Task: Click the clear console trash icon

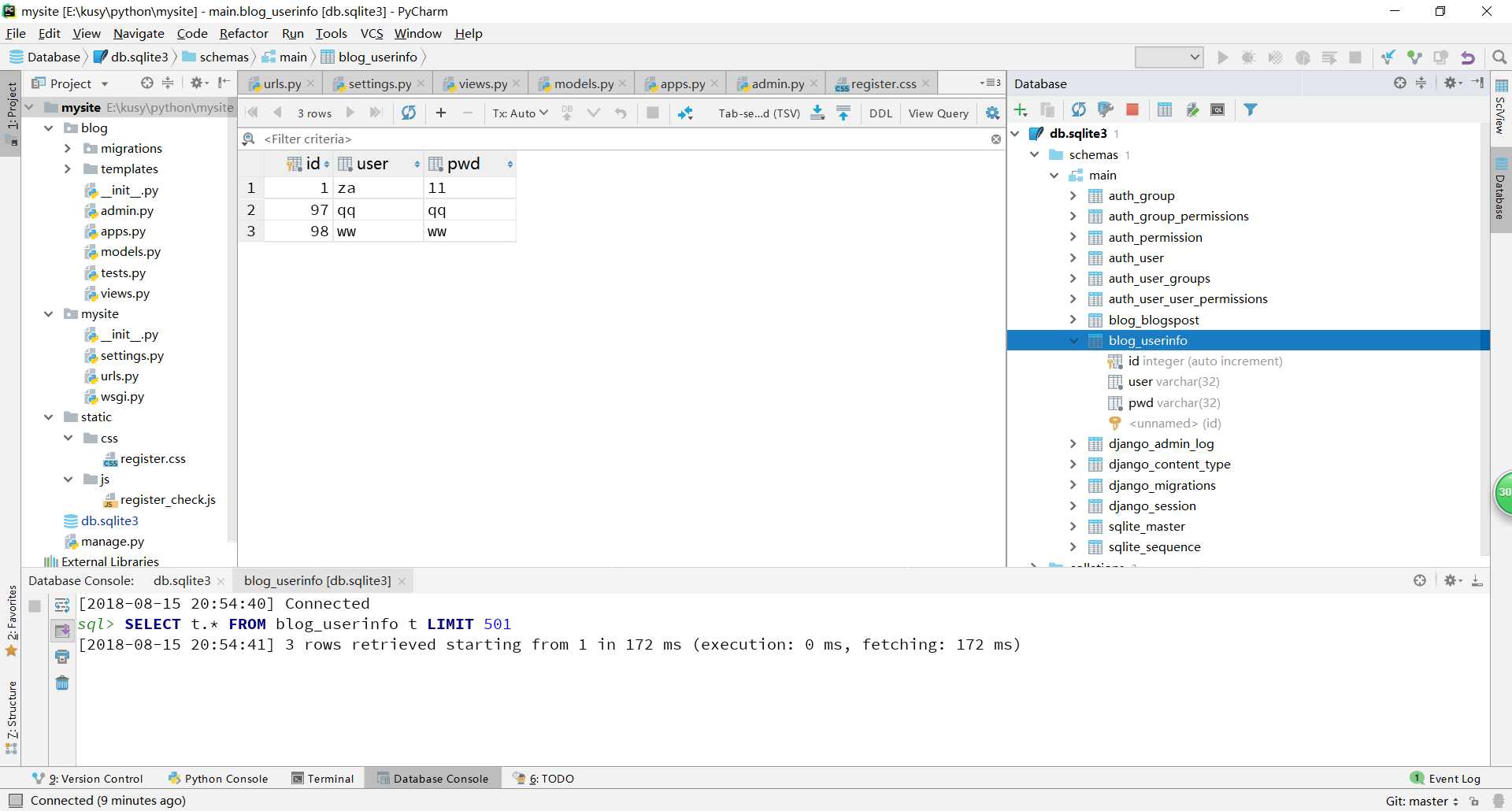Action: pyautogui.click(x=62, y=683)
